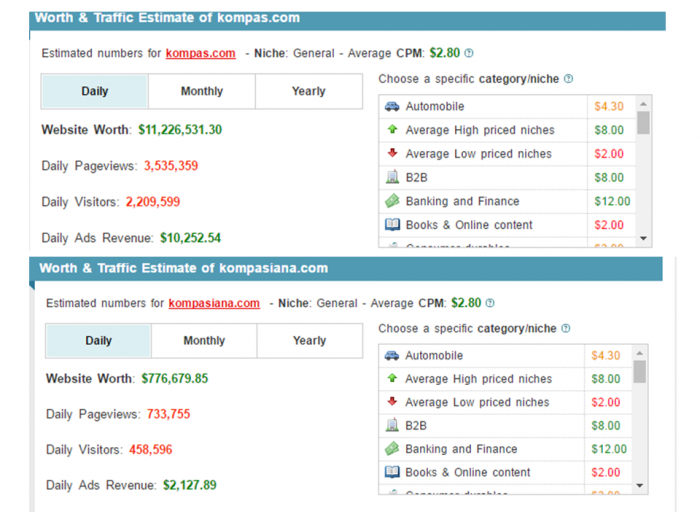The image size is (700, 525).
Task: Select the Daily tab for kompas.com
Action: coord(95,91)
